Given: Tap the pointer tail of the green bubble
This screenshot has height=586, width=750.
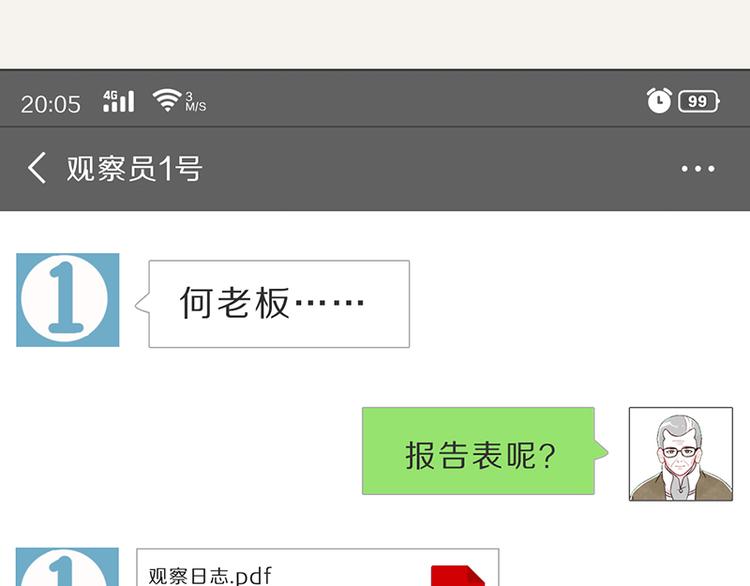Looking at the screenshot, I should click(601, 451).
